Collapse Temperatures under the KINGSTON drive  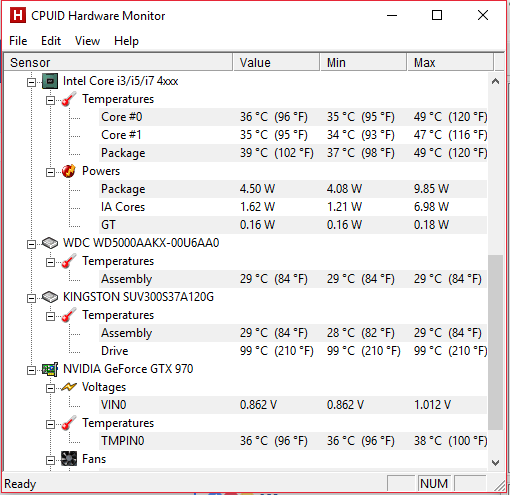tap(50, 316)
